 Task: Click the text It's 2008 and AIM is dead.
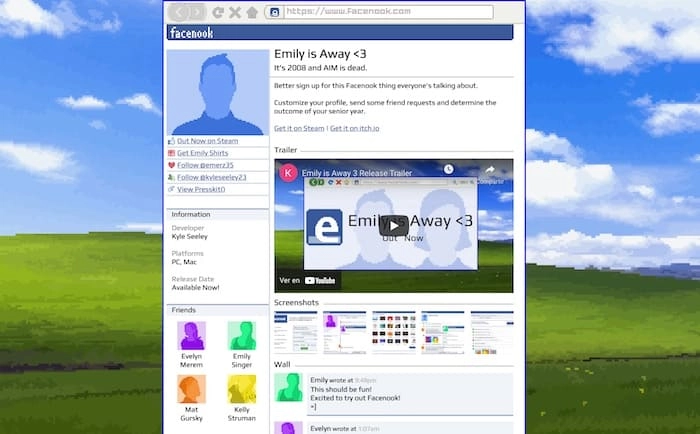pos(321,68)
